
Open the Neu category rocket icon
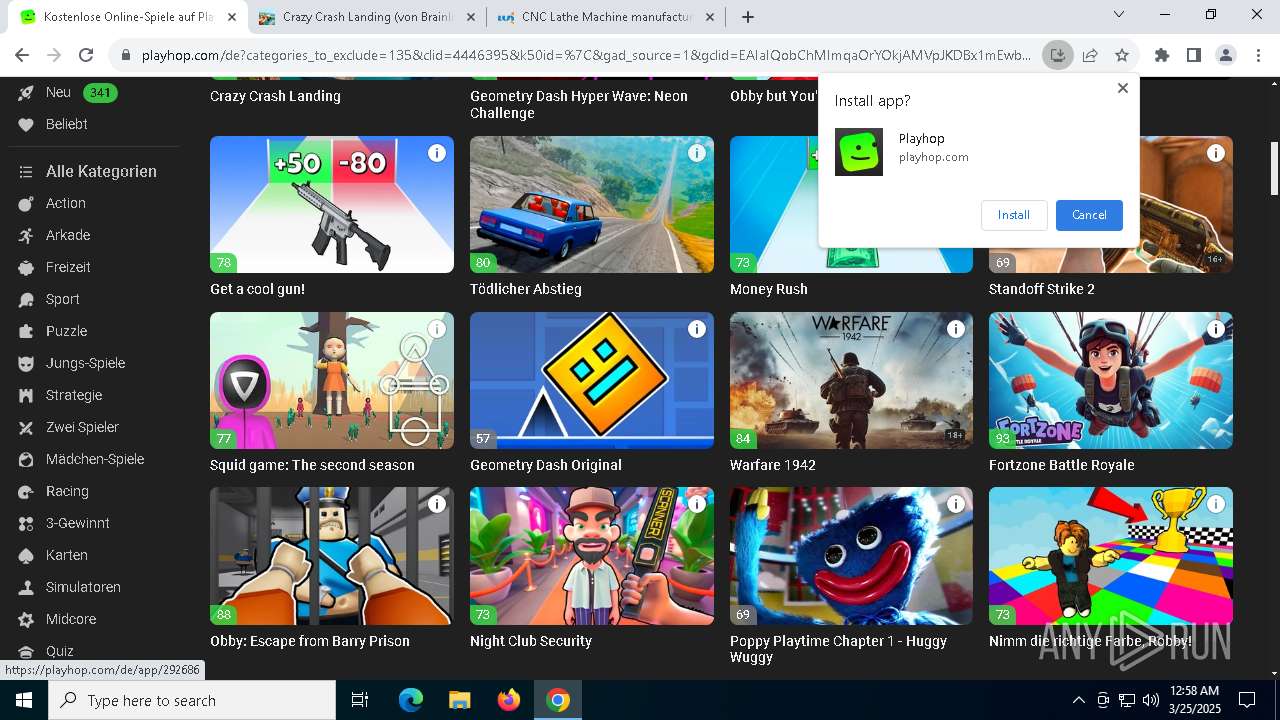pyautogui.click(x=26, y=92)
